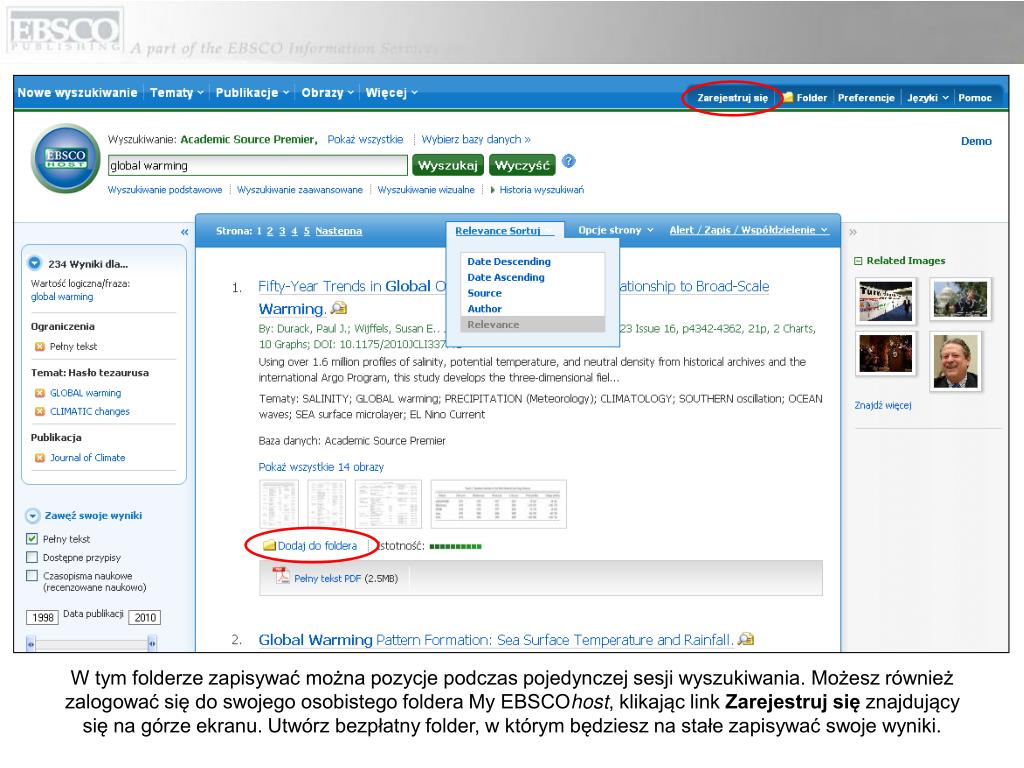Image resolution: width=1024 pixels, height=768 pixels.
Task: Remove the GLOBAL warming thesaurus term
Action: tap(39, 393)
